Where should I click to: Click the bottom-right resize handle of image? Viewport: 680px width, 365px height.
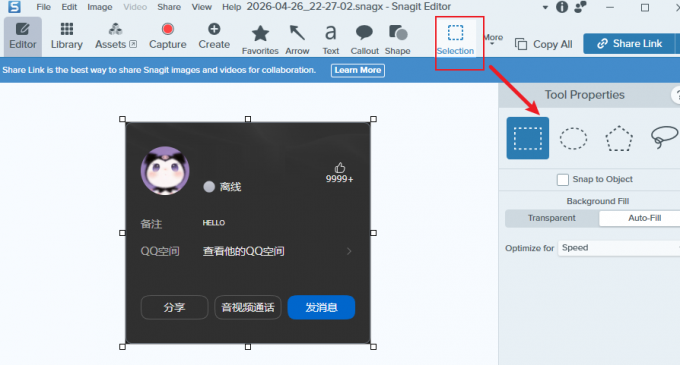point(373,347)
